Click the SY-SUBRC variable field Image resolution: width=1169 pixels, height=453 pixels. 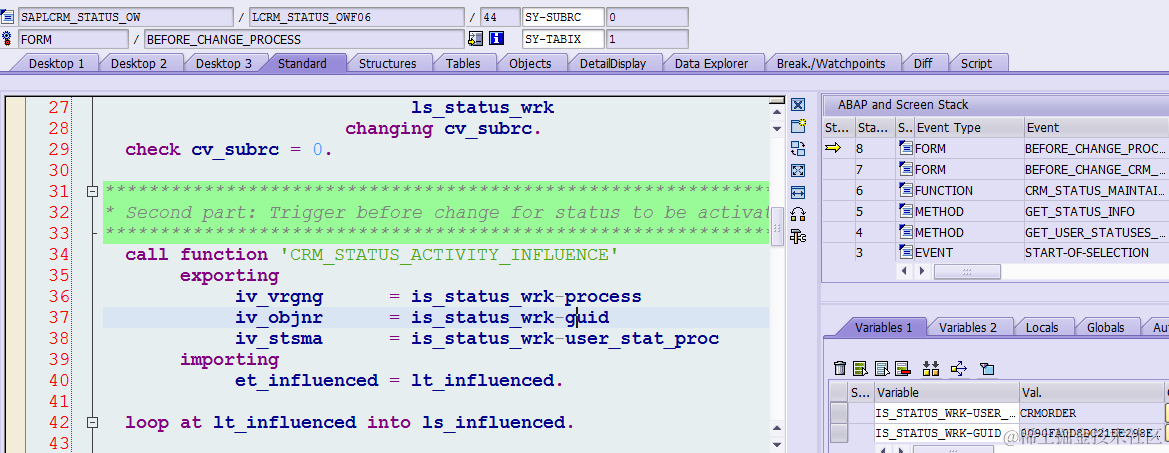coord(564,17)
